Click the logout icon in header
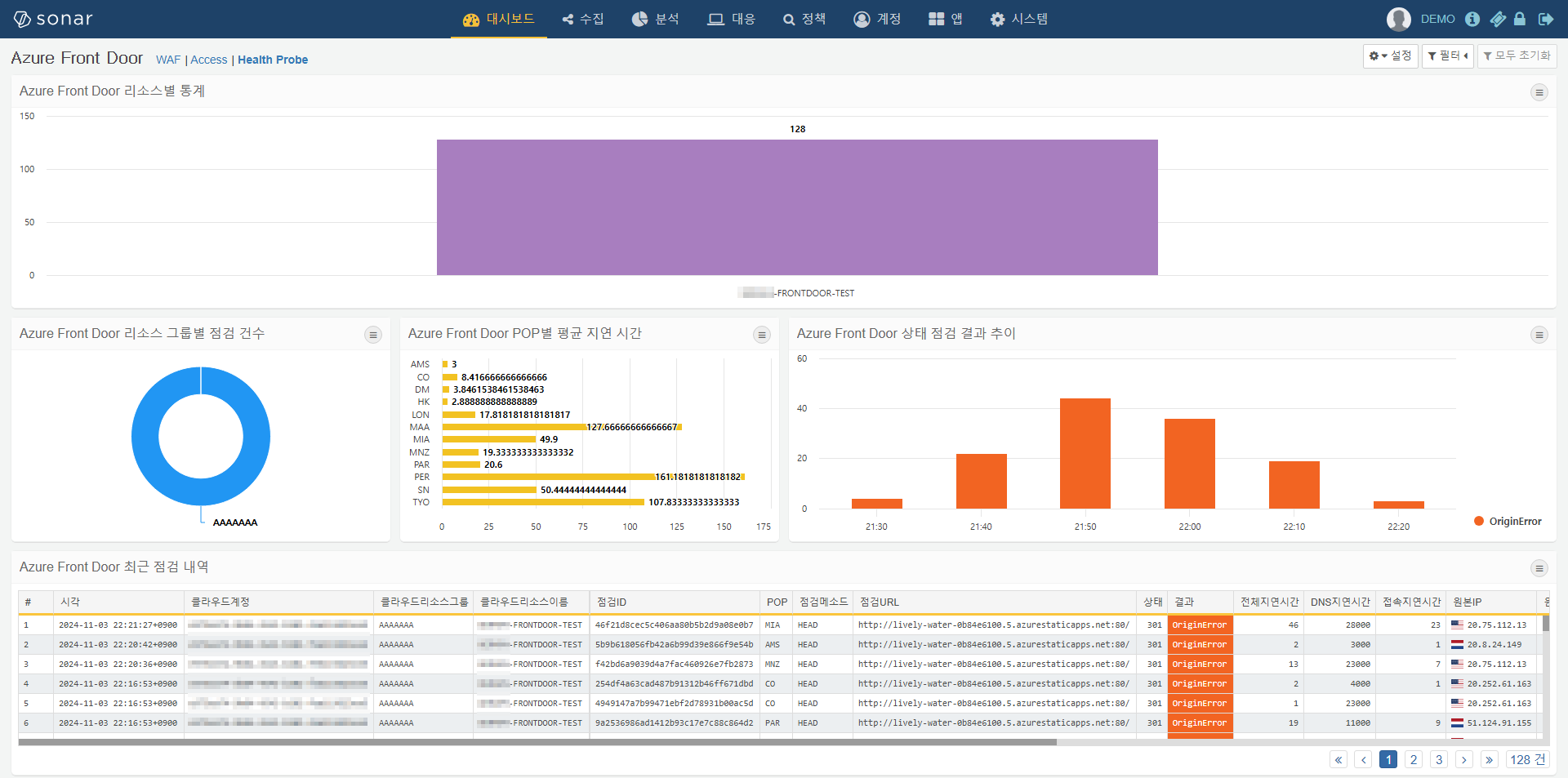 1546,19
